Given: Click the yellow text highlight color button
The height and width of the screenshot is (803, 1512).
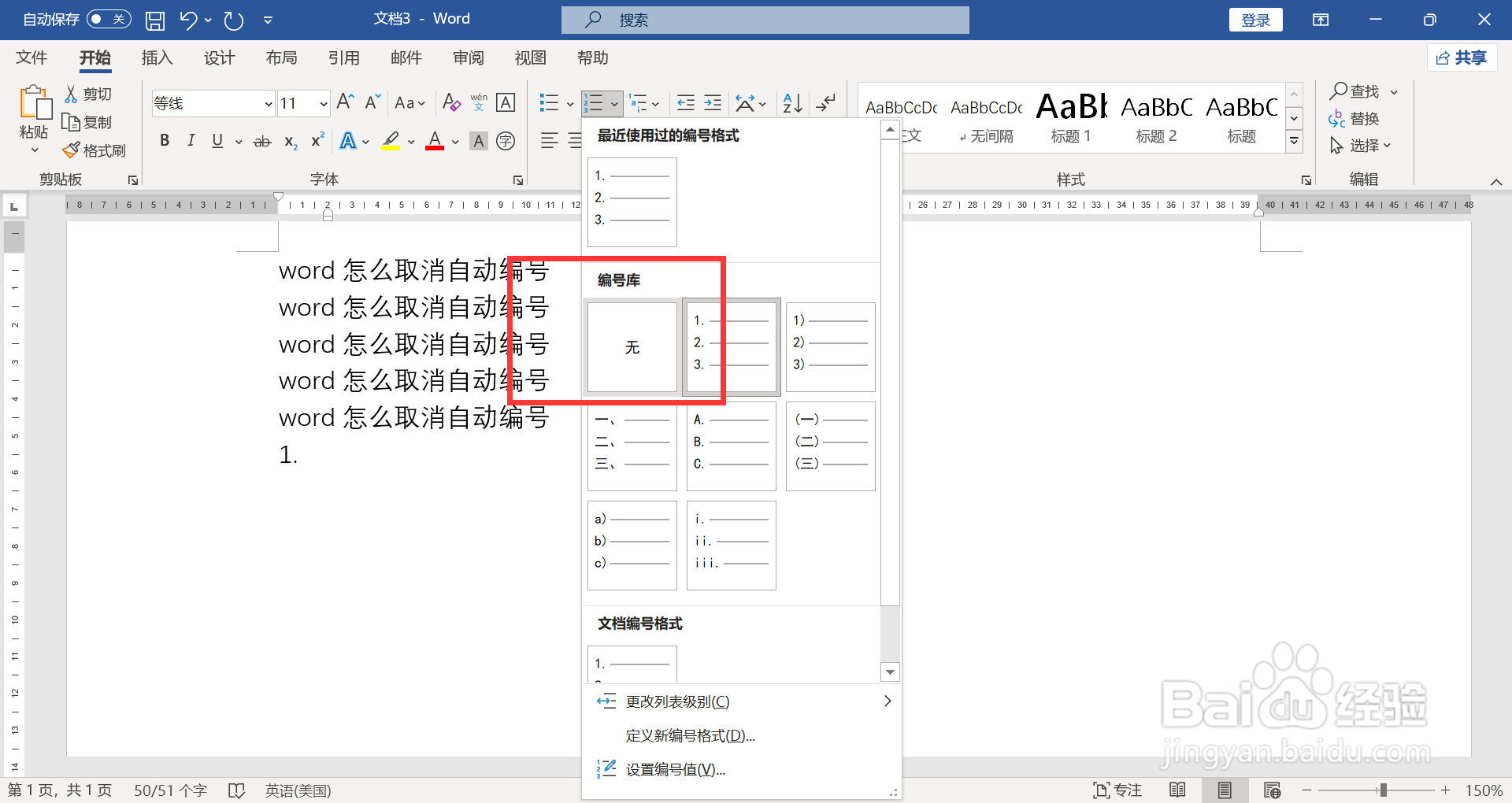Looking at the screenshot, I should click(391, 141).
